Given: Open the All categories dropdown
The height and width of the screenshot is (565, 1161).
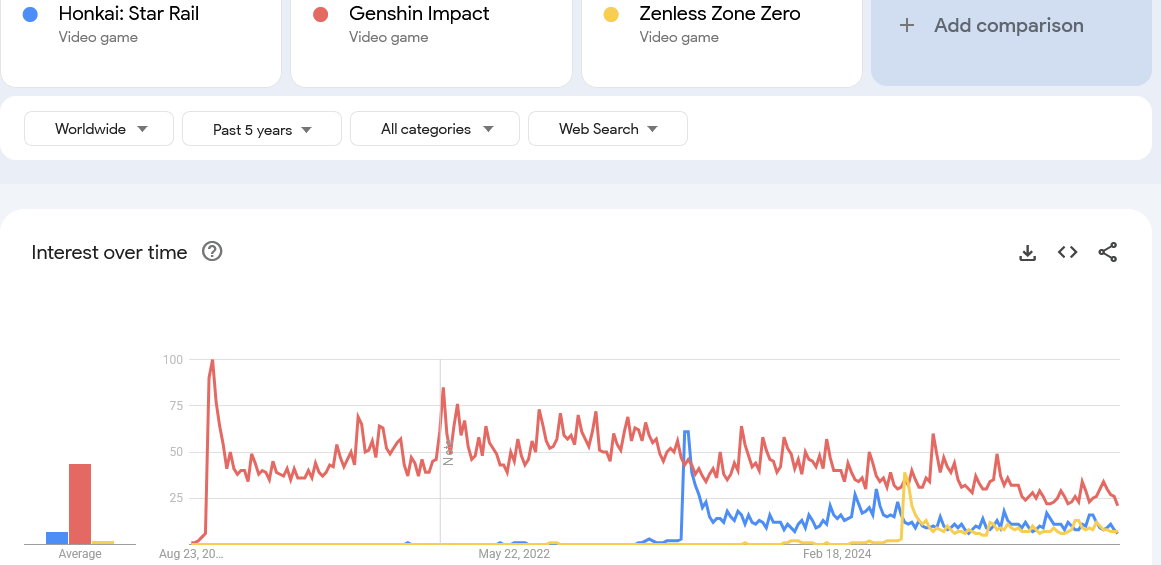Looking at the screenshot, I should [435, 129].
